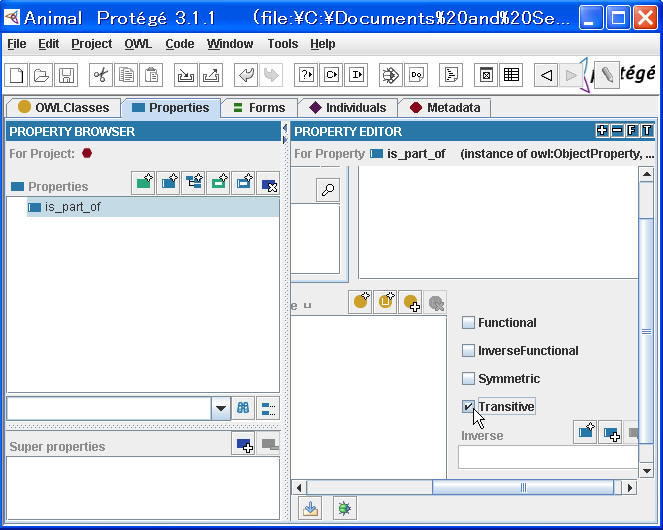This screenshot has width=663, height=530.
Task: Click the magnifier icon in Property Editor
Action: point(327,190)
